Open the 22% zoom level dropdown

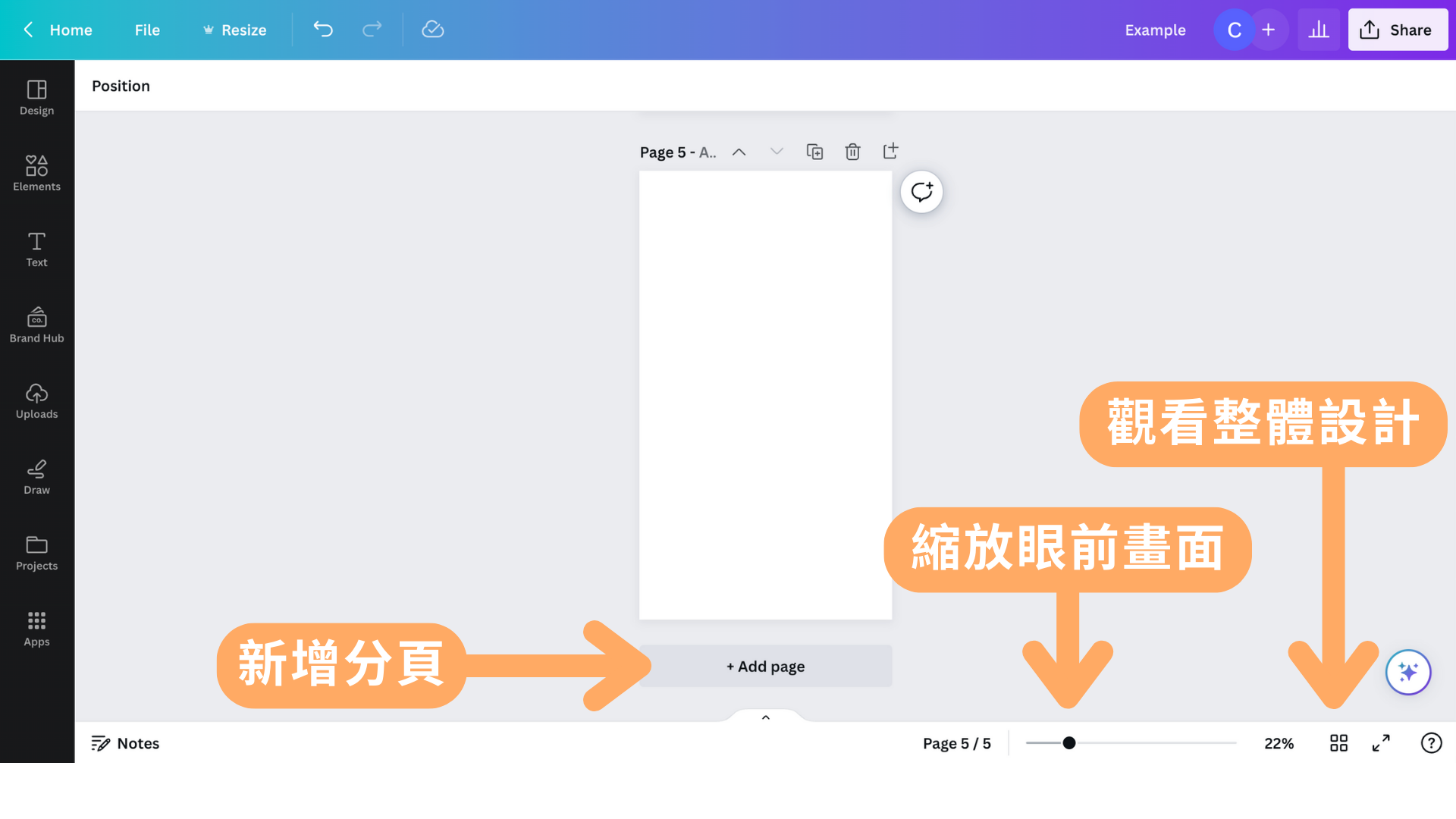[x=1279, y=743]
